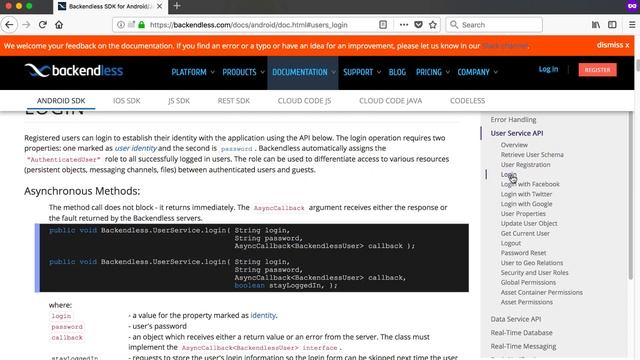
Task: Open Error Handling in sidebar
Action: click(x=513, y=120)
